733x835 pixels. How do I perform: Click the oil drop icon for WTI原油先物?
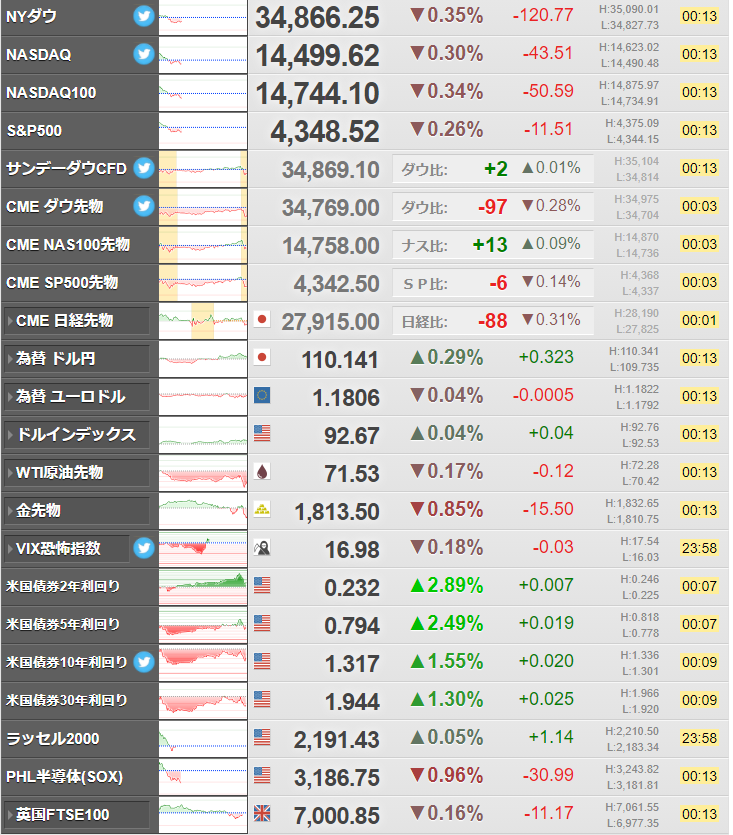(x=262, y=471)
